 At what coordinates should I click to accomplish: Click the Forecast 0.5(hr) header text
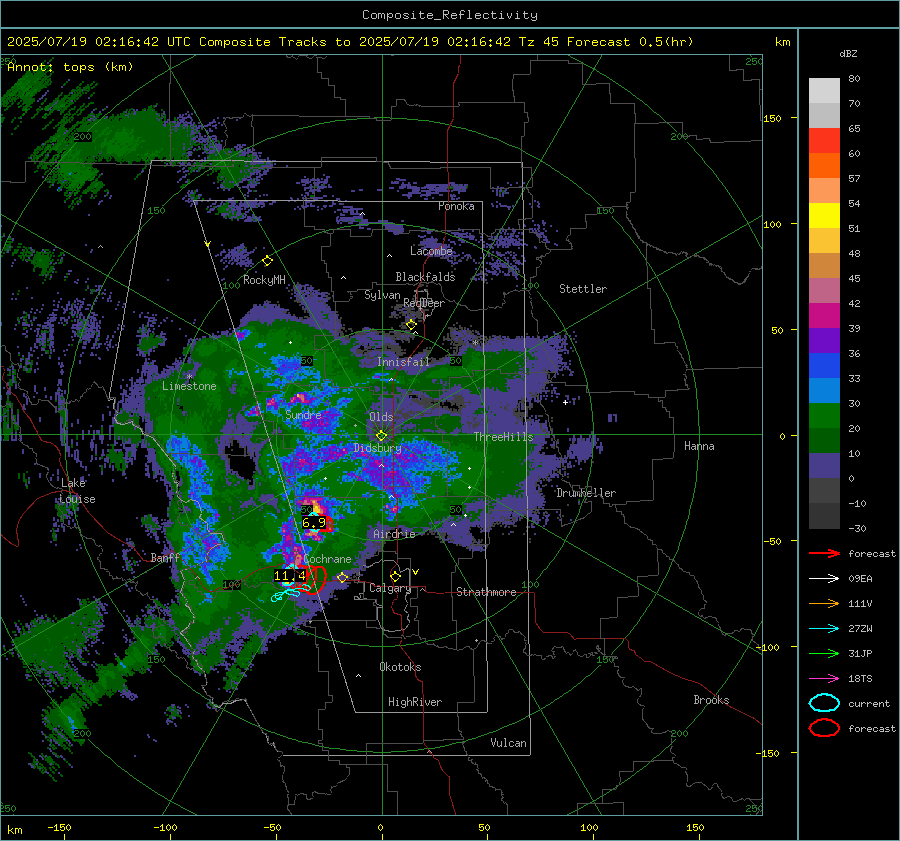(x=630, y=42)
